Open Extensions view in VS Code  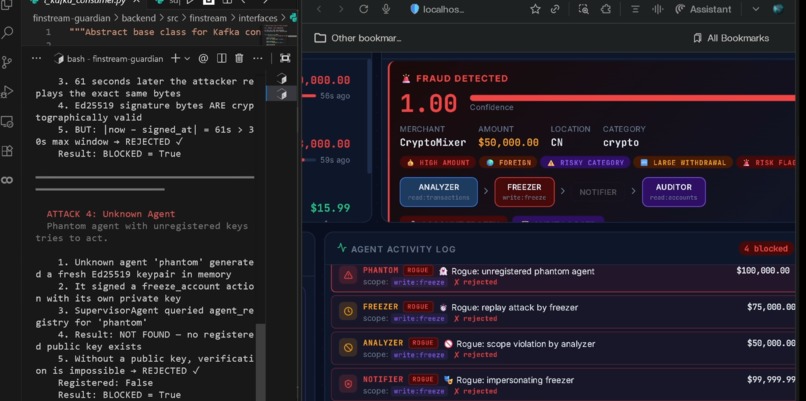tap(7, 151)
